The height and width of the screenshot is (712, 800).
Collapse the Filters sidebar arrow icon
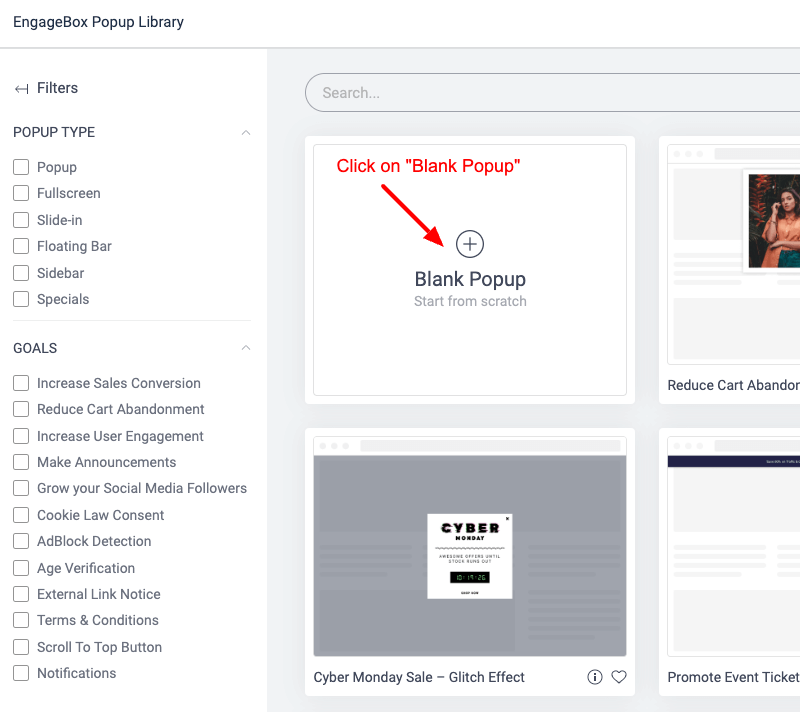tap(21, 89)
